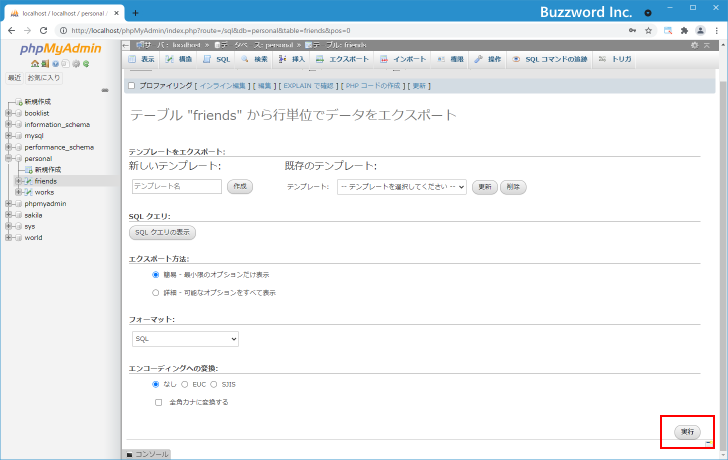Image resolution: width=728 pixels, height=460 pixels.
Task: Select the 詳細 export method radio
Action: [156, 293]
